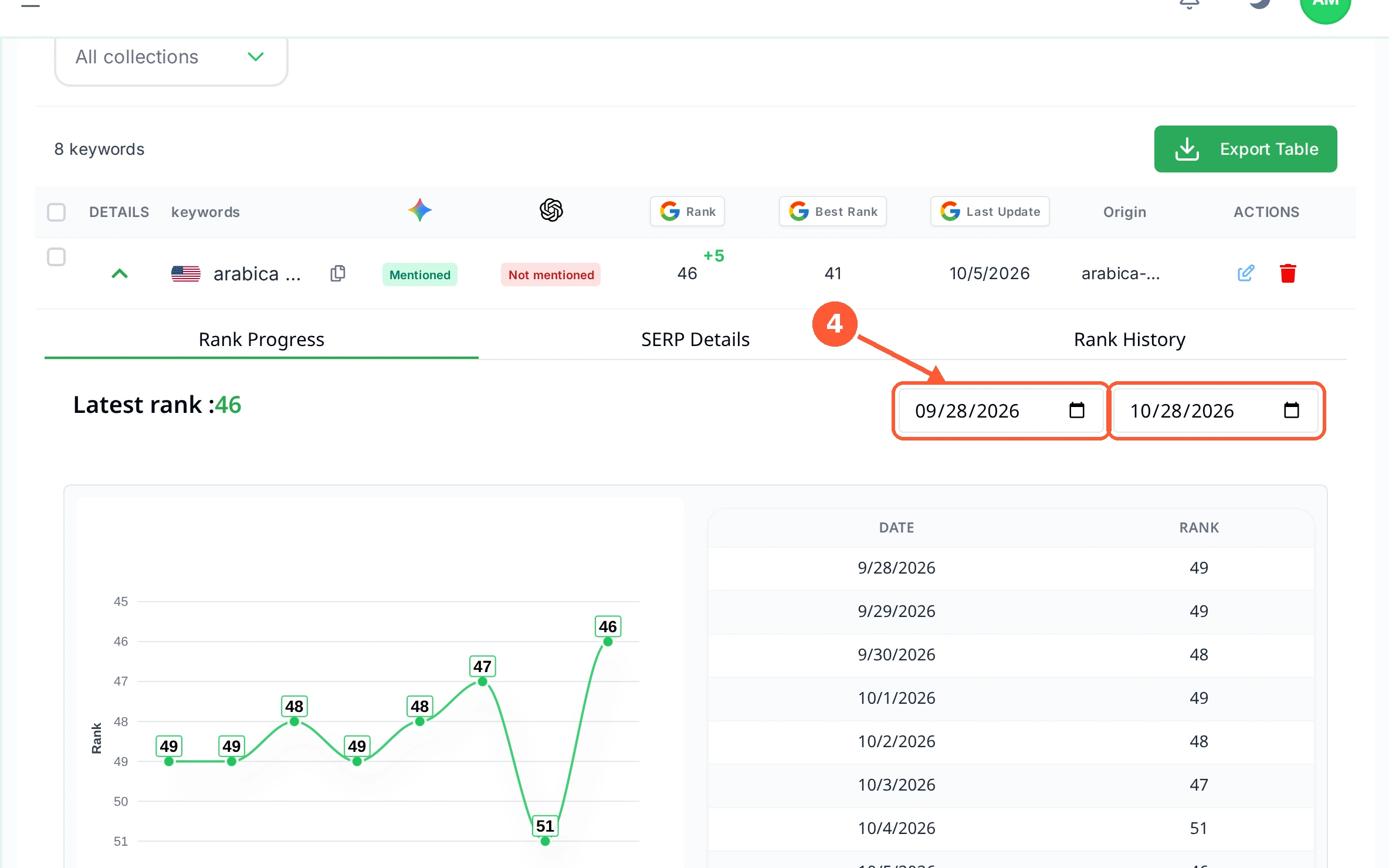
Task: Sort by Google Last Update column
Action: click(x=990, y=211)
